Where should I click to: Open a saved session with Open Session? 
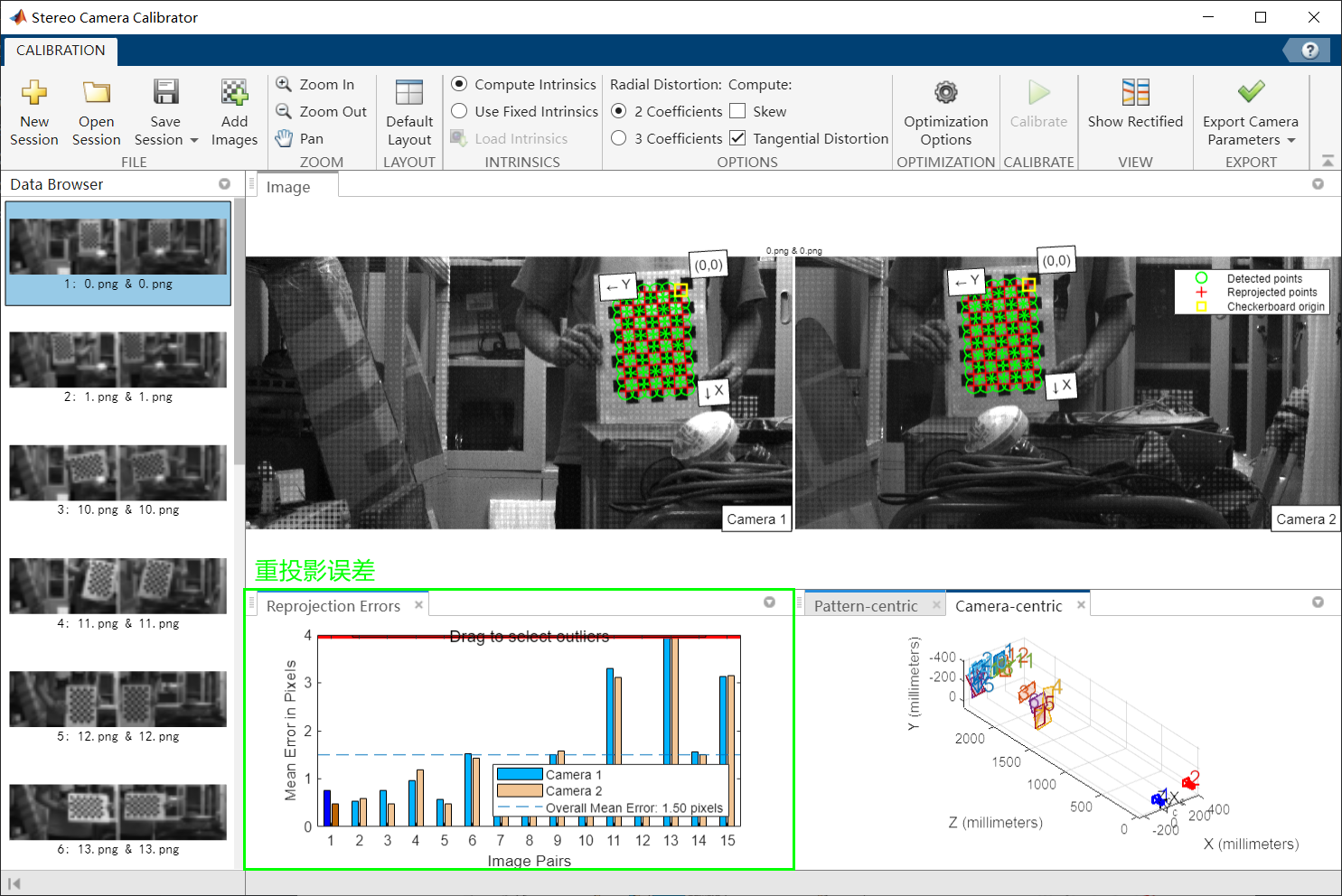click(96, 113)
